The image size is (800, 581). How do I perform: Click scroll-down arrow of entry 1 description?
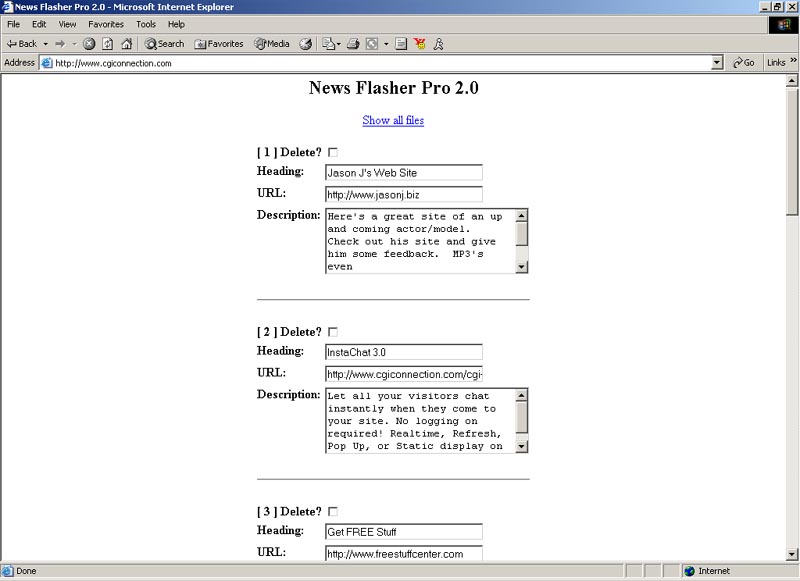521,267
